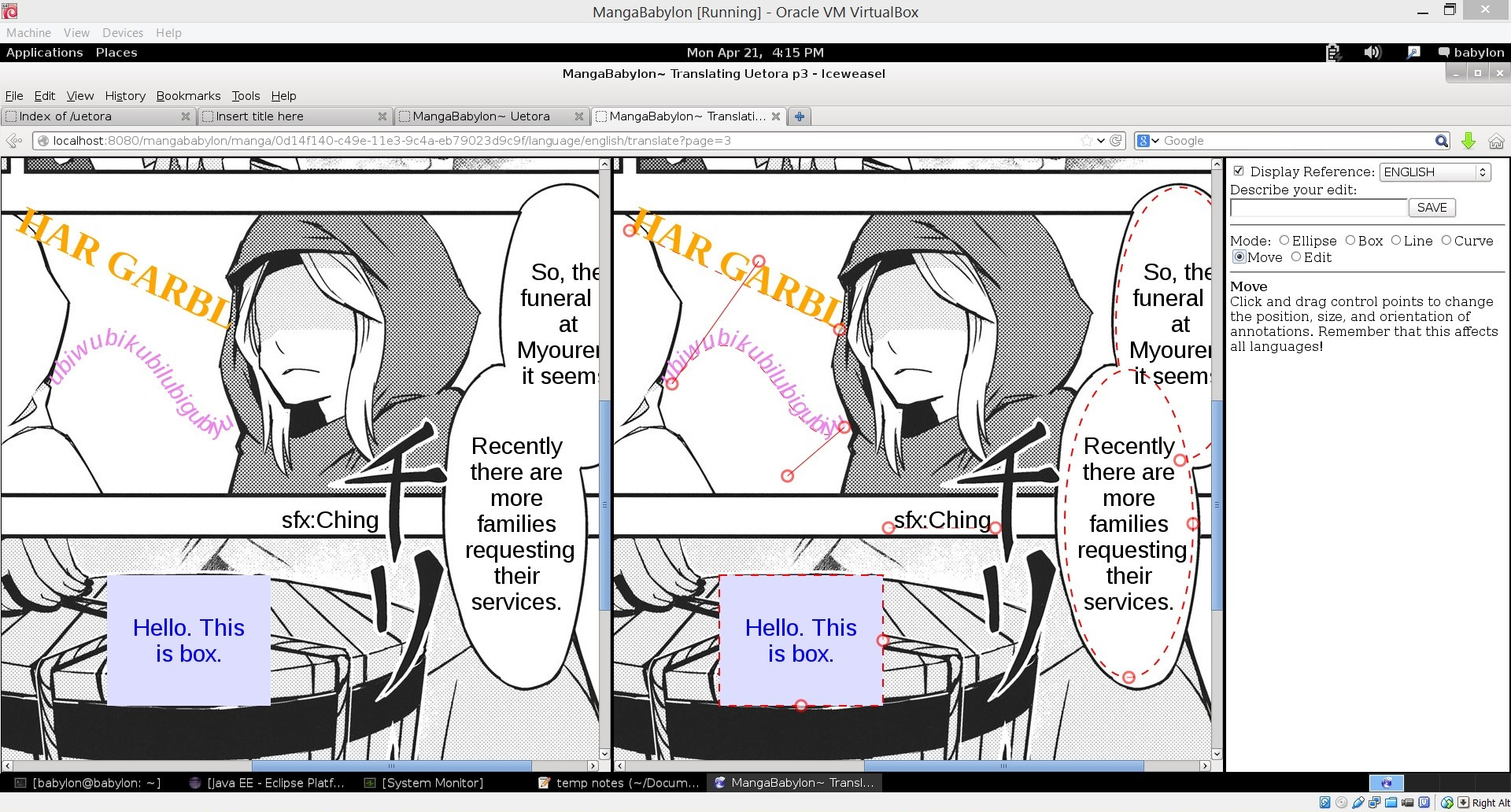Viewport: 1511px width, 812px height.
Task: Open the File menu in Iceweasel
Action: click(13, 95)
